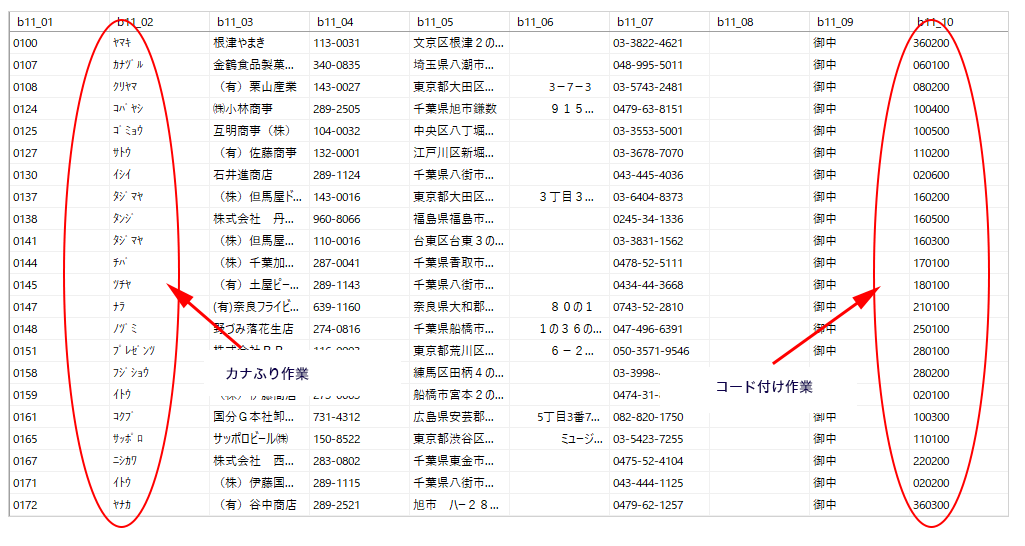Viewport: 1025px width, 546px height.
Task: Click the 根津やまき company name cell
Action: click(x=240, y=43)
